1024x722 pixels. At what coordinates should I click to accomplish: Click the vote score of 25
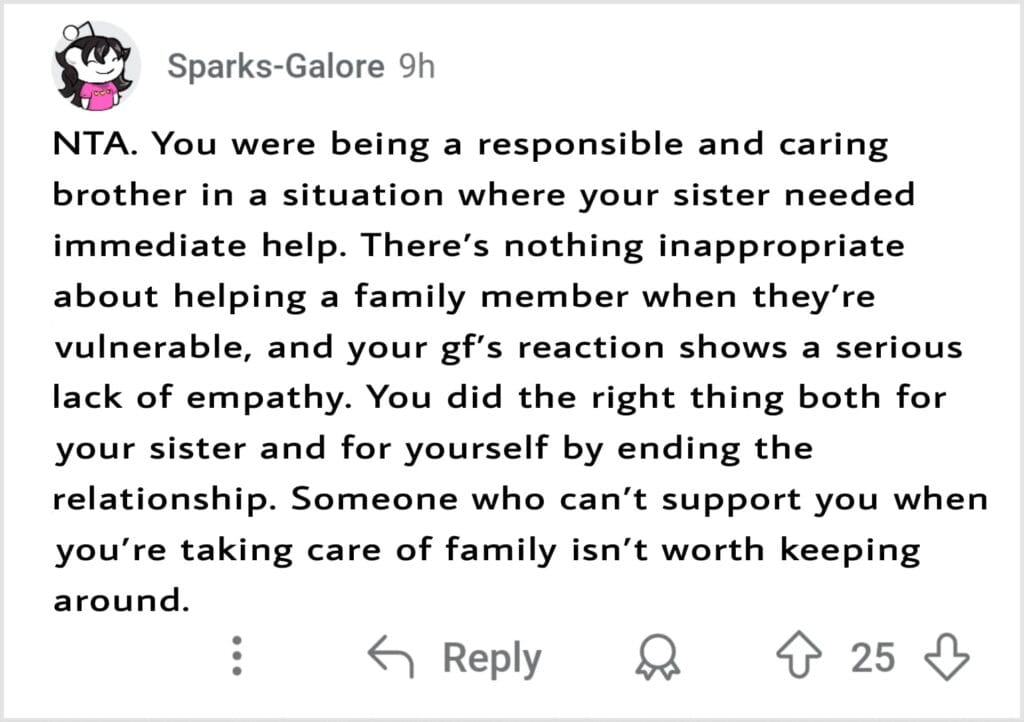pos(872,657)
